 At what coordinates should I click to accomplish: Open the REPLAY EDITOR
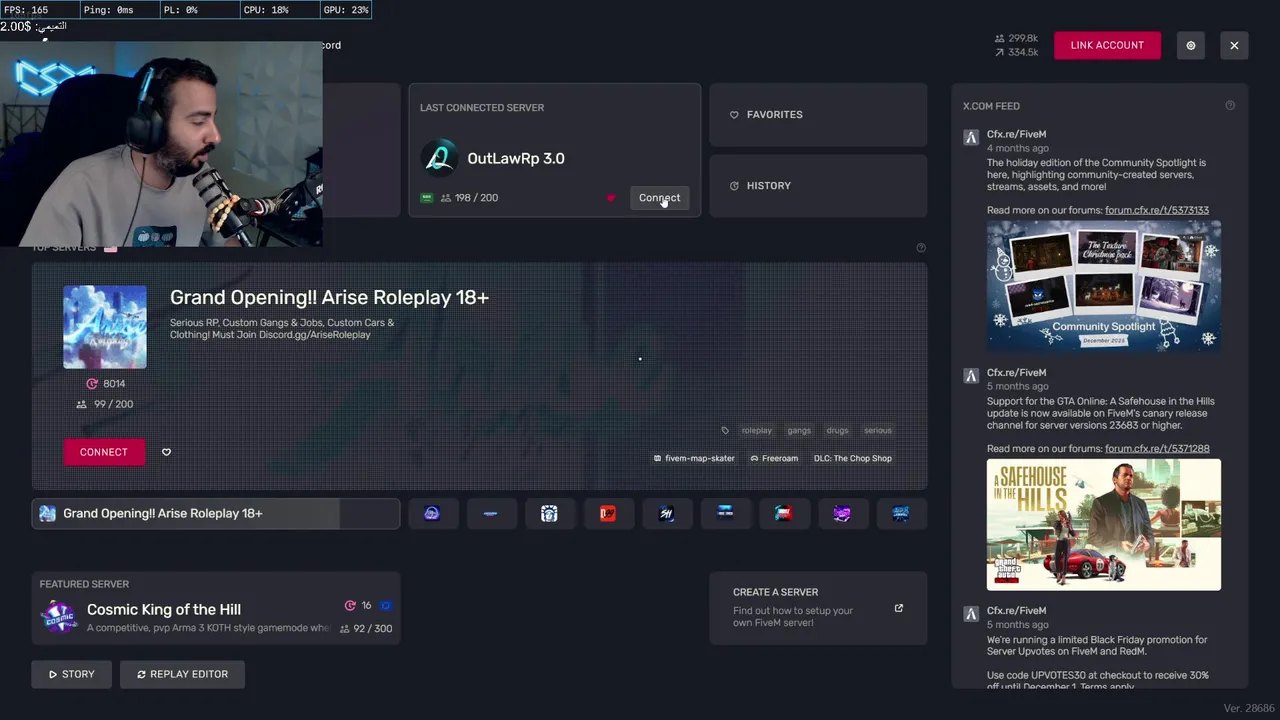[182, 674]
